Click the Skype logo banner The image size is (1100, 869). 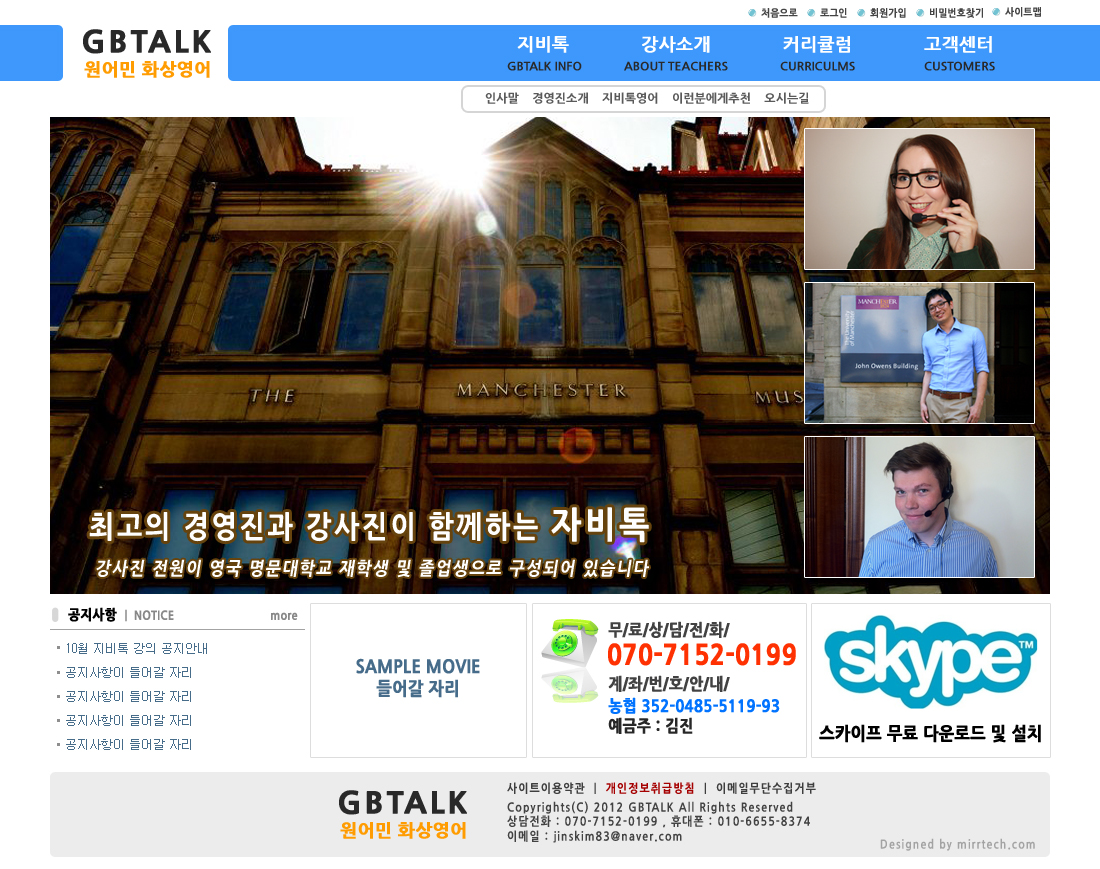point(930,663)
